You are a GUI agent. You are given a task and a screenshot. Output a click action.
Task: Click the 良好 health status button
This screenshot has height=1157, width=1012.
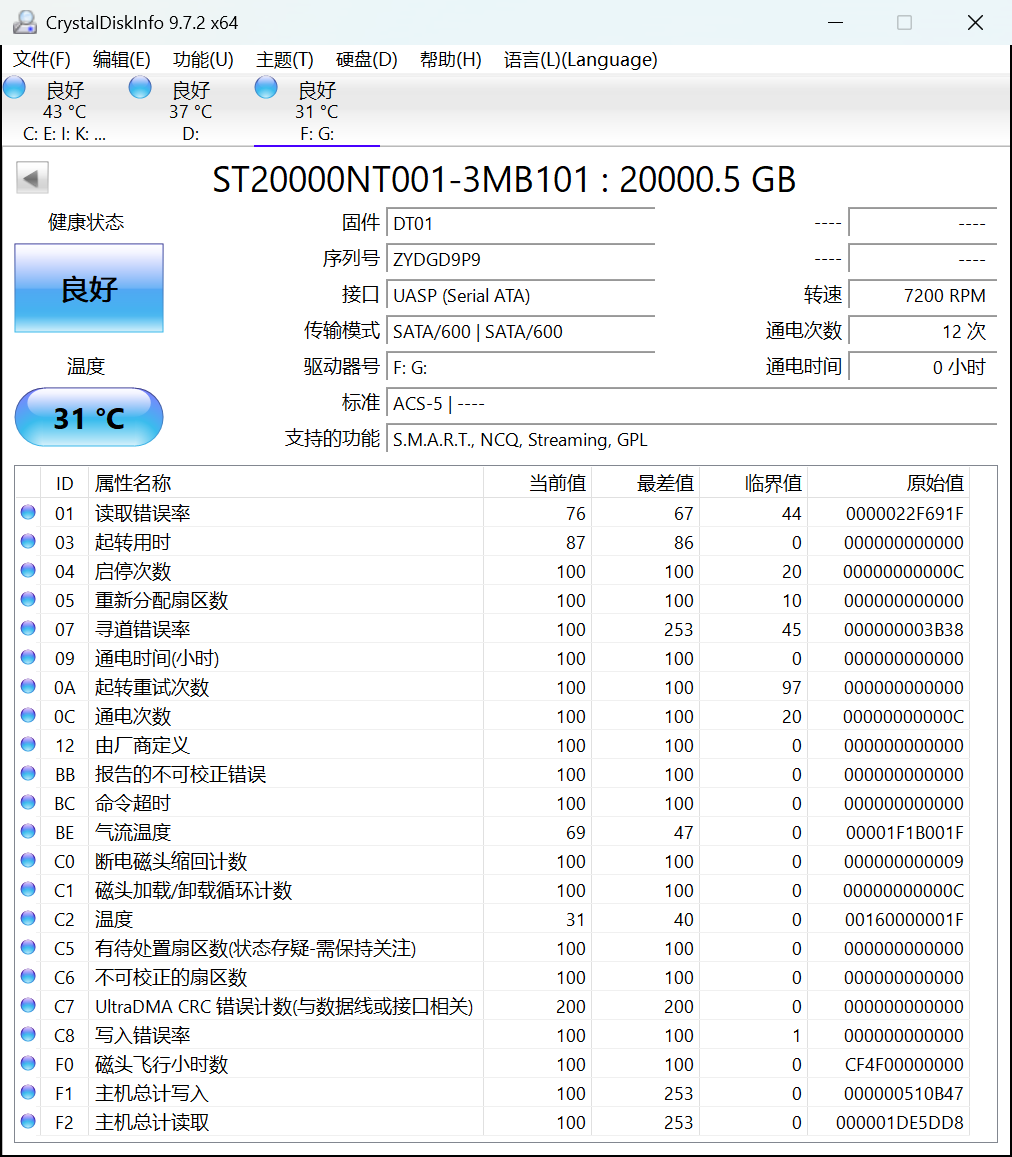tap(89, 288)
